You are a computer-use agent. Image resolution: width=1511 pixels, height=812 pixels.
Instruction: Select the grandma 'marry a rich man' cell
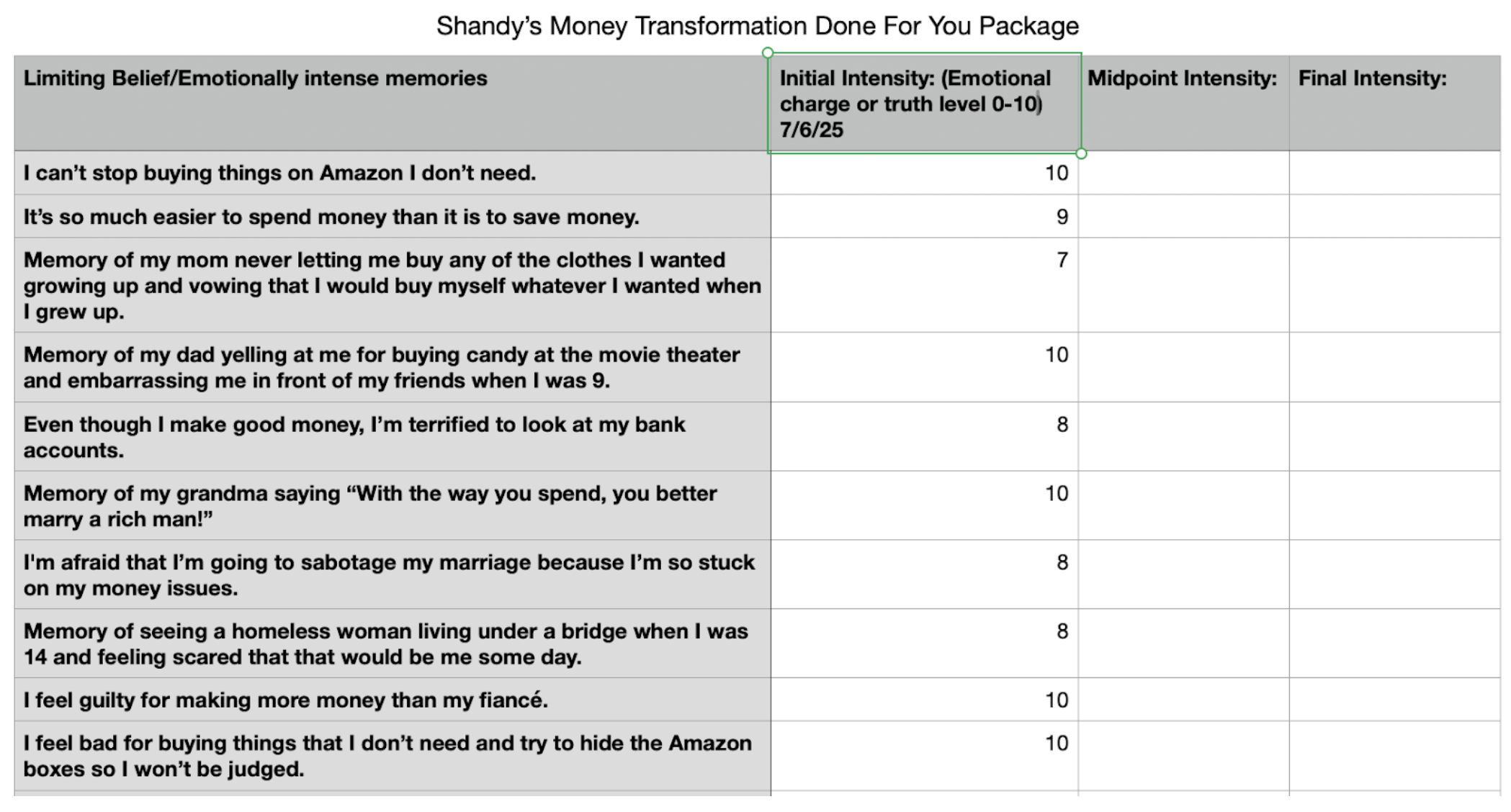[392, 506]
